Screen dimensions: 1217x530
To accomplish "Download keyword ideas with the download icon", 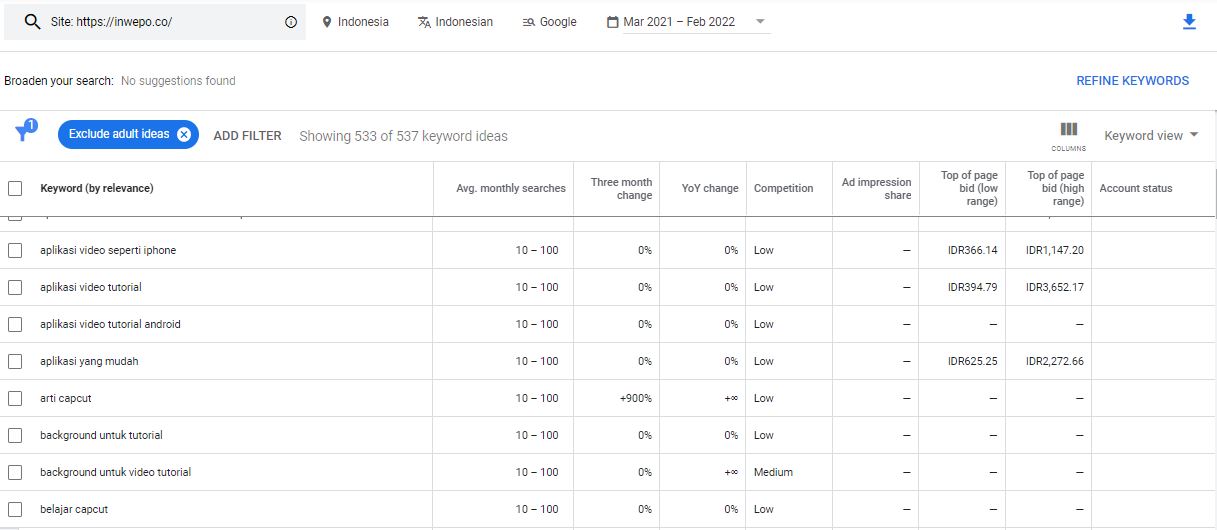I will (1189, 22).
